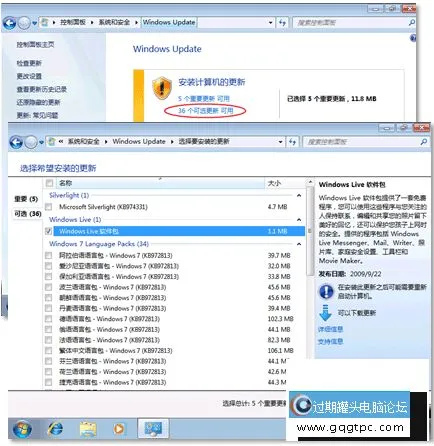Click the blue exclamation restart notice icon
Image resolution: width=434 pixels, height=446 pixels.
[326, 291]
